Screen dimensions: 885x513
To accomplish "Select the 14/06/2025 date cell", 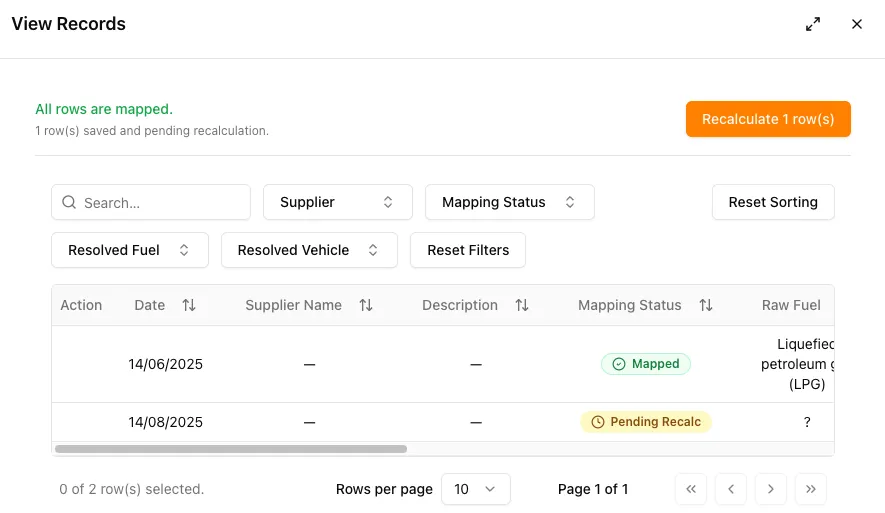I will [x=165, y=364].
